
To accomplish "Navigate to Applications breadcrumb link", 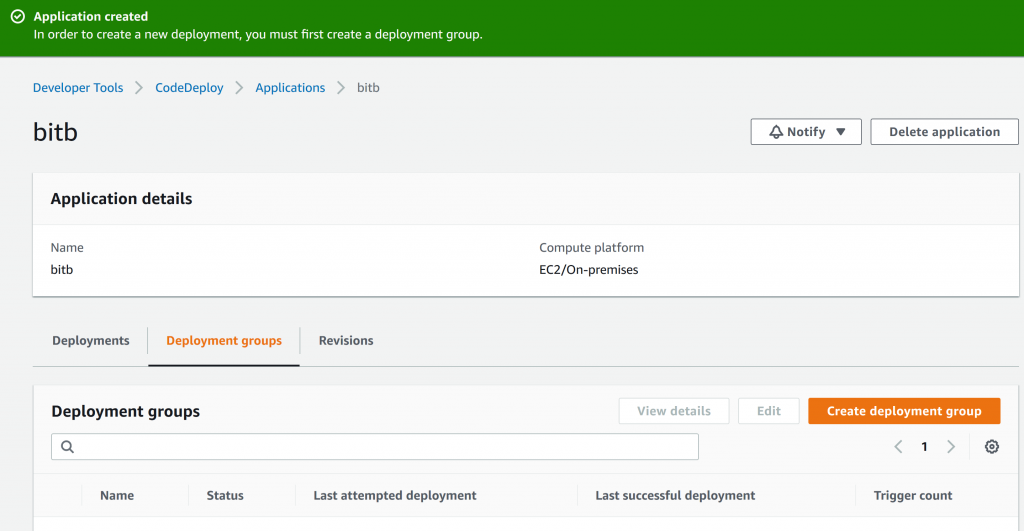I will (290, 88).
